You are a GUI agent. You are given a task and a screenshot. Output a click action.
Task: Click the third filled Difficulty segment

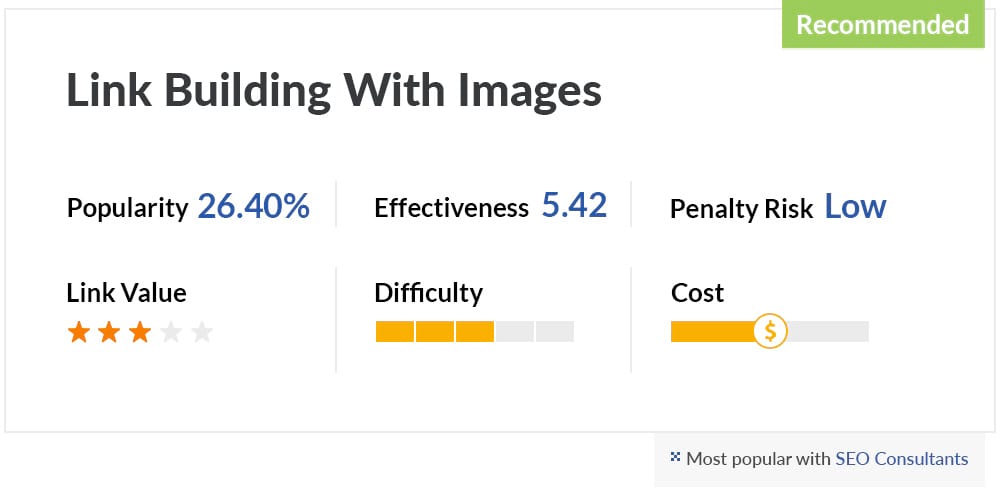tap(474, 332)
